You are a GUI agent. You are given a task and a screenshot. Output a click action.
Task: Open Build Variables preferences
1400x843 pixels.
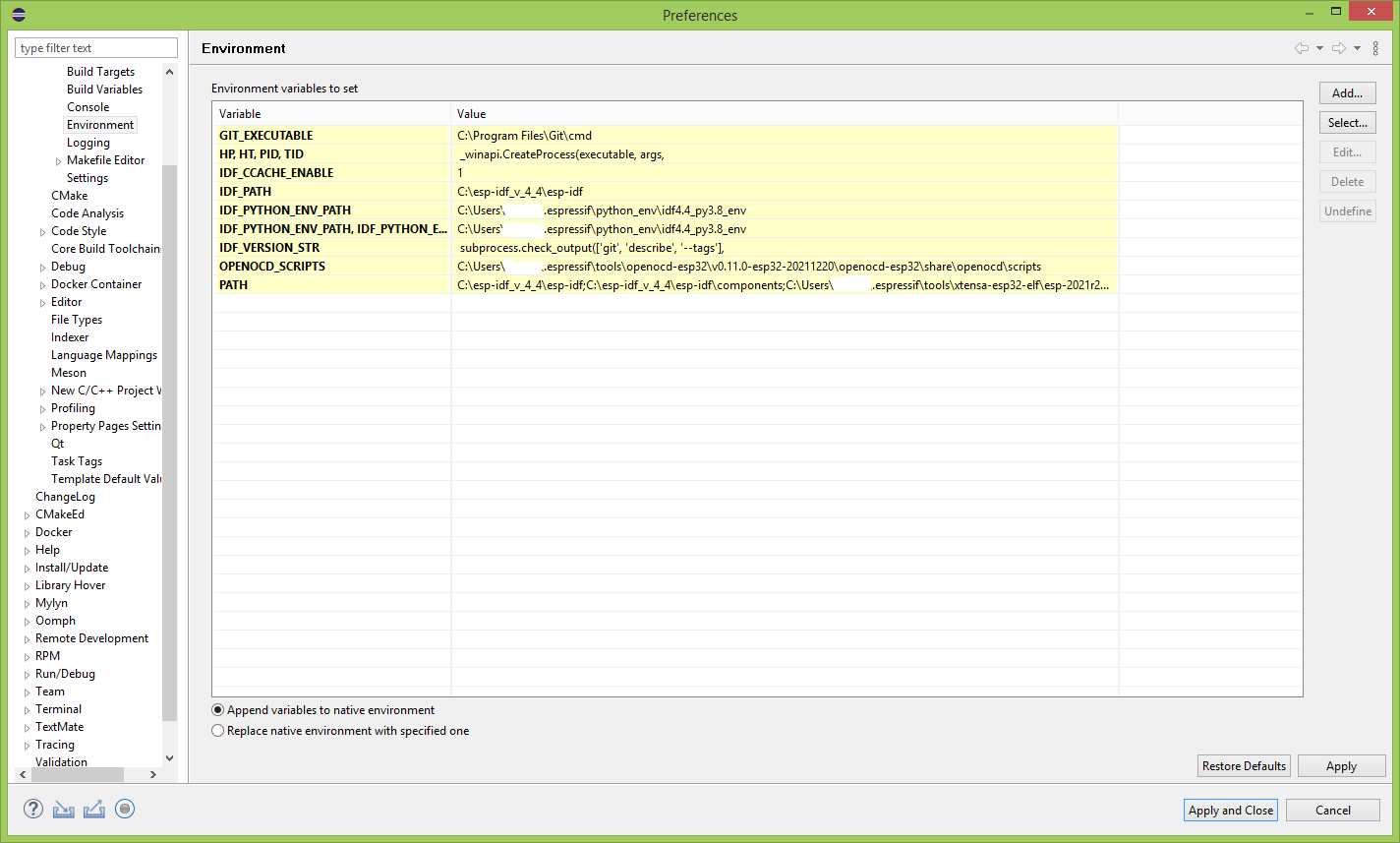click(x=104, y=90)
